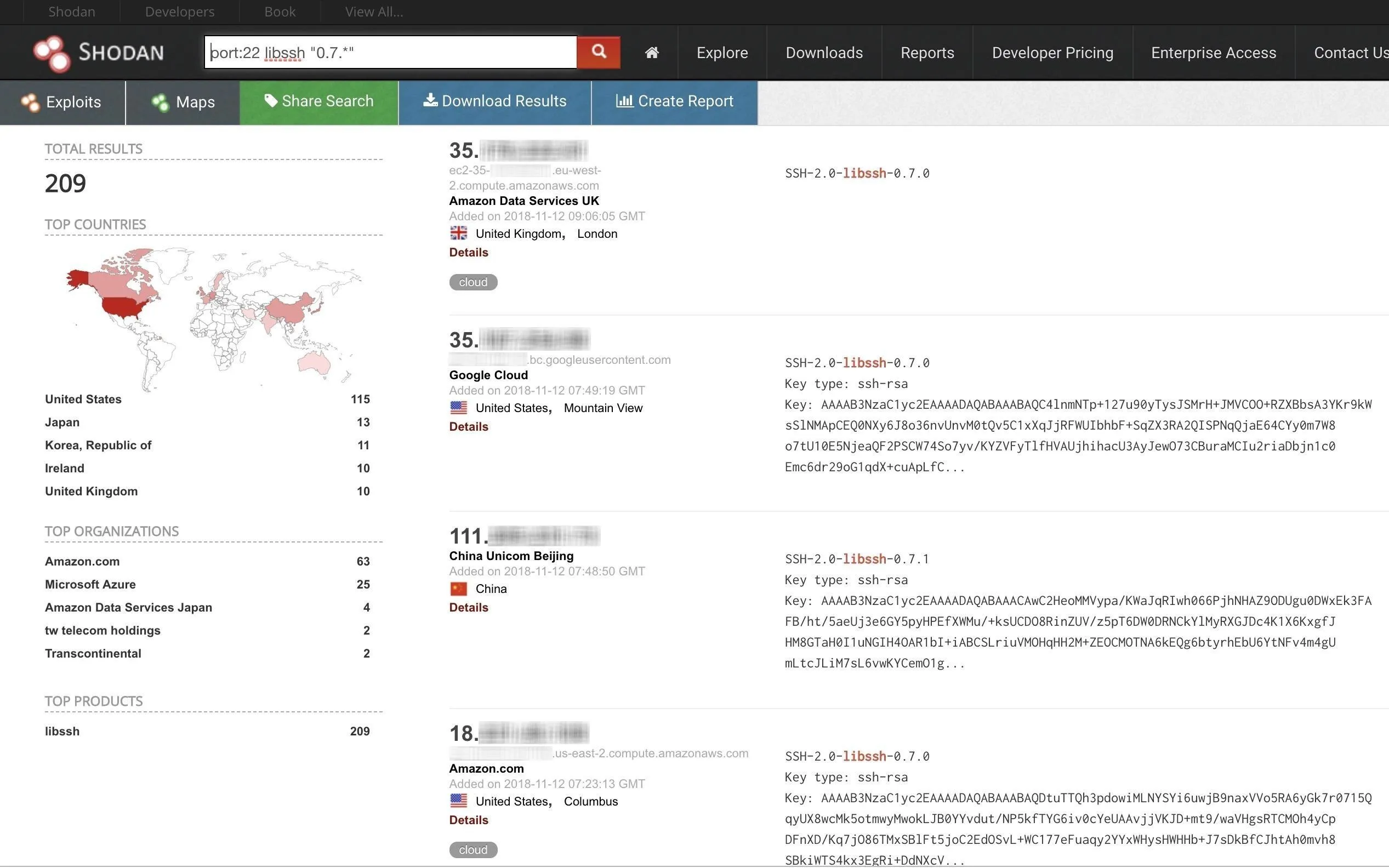The height and width of the screenshot is (868, 1389).
Task: Click the red search magnifier button
Action: [599, 52]
